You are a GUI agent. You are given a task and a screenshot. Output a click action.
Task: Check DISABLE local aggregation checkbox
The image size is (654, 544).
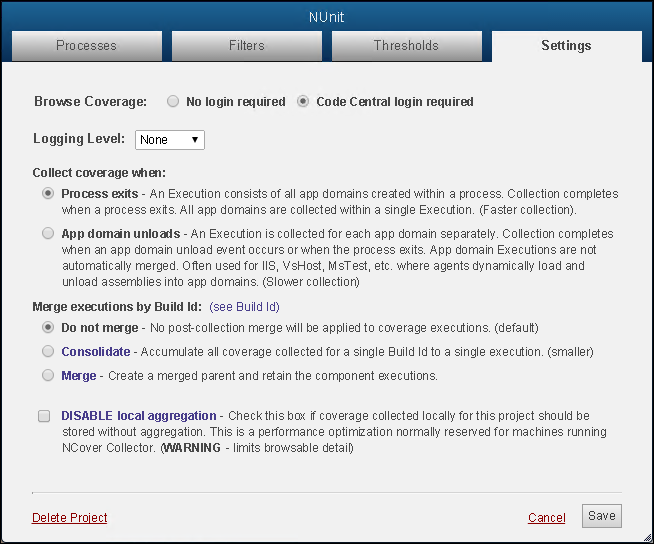(44, 416)
